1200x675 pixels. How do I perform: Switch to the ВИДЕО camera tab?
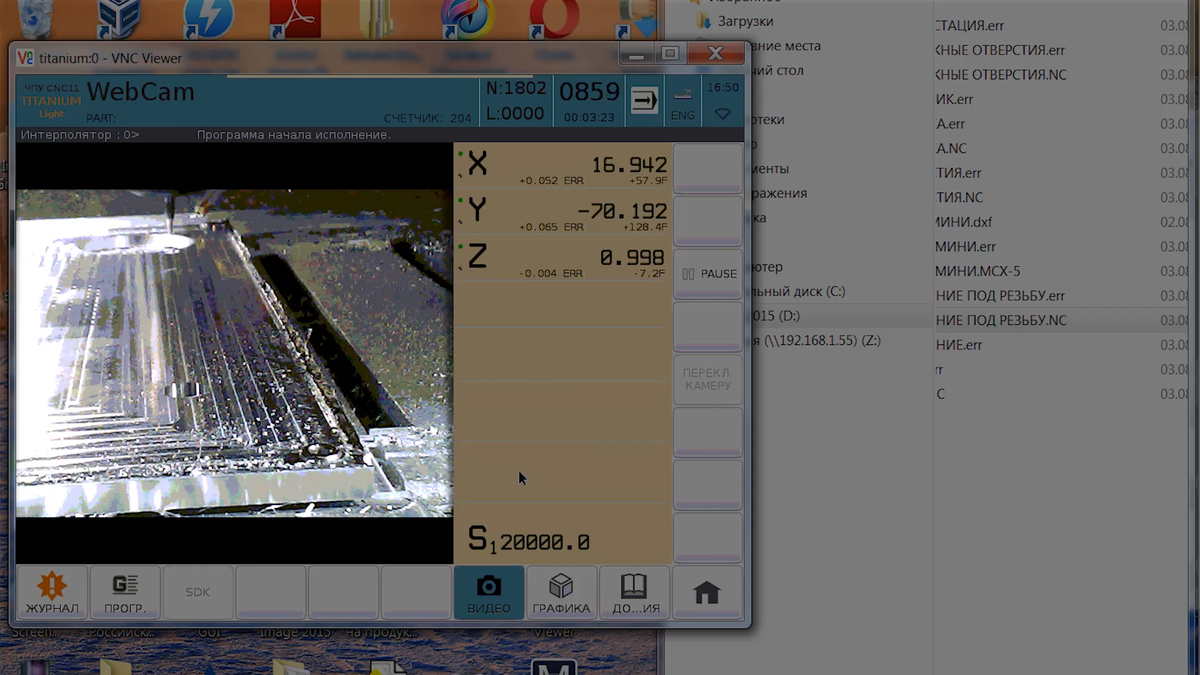click(x=489, y=593)
